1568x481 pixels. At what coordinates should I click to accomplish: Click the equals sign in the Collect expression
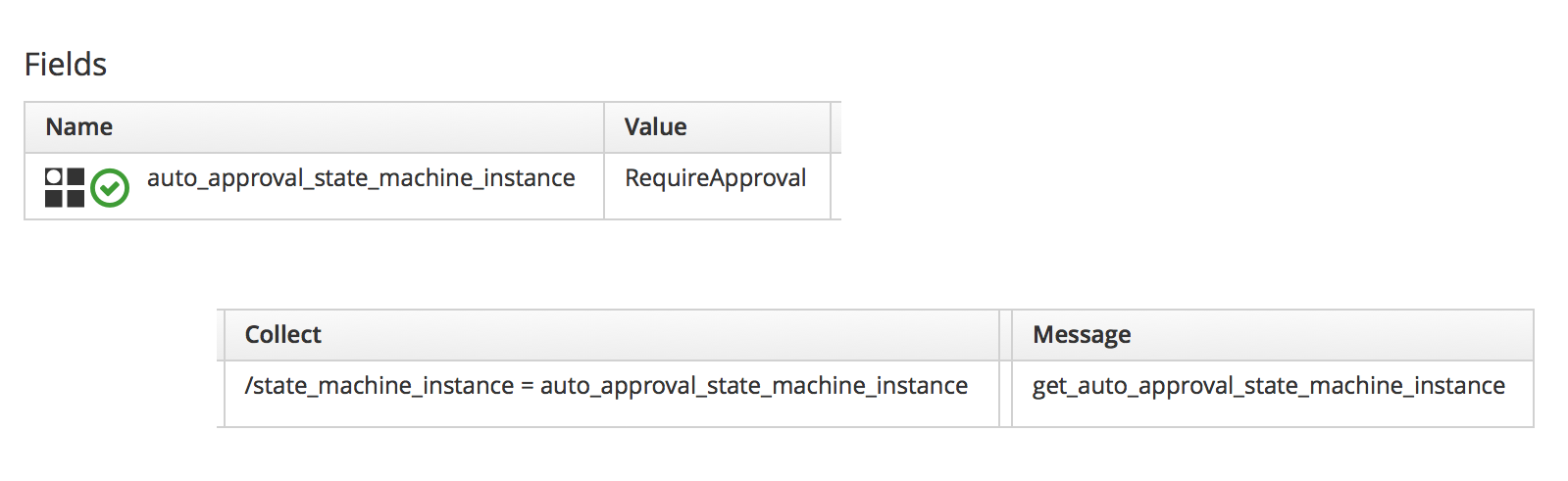coord(528,387)
